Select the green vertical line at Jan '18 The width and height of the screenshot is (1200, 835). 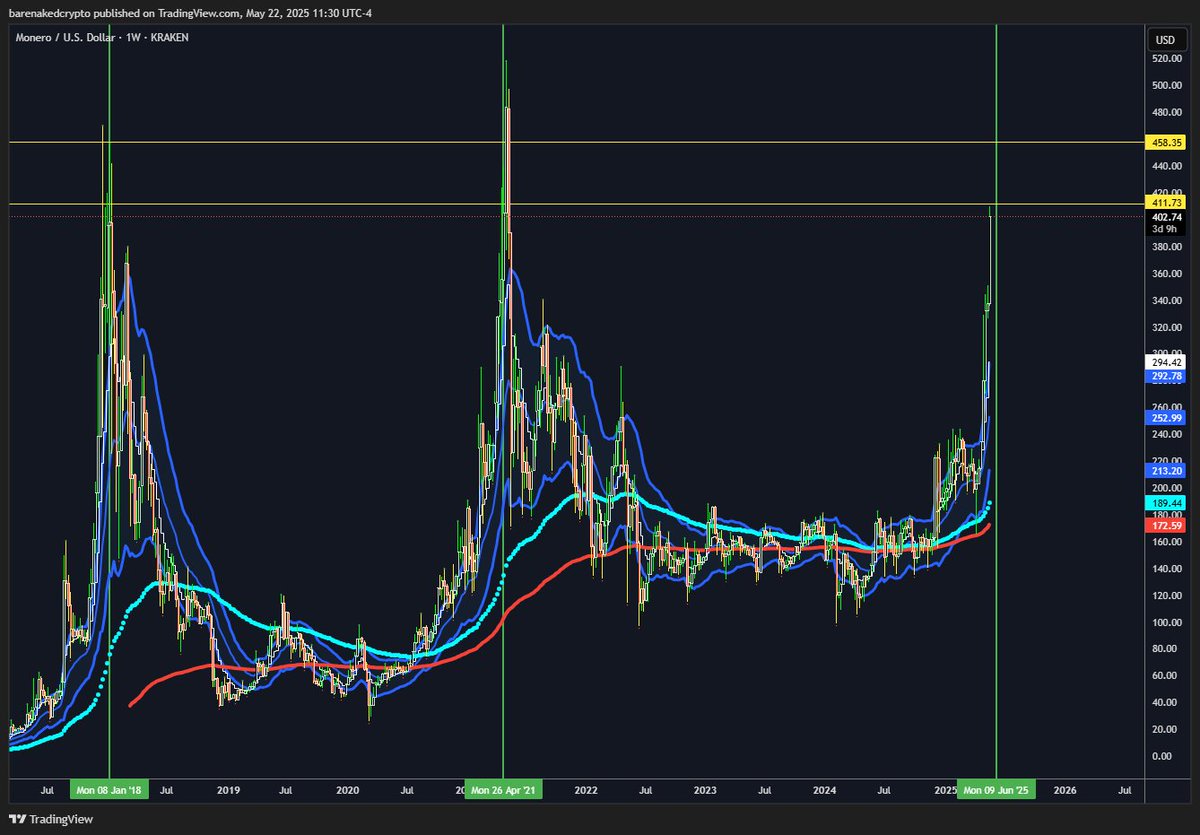click(109, 400)
